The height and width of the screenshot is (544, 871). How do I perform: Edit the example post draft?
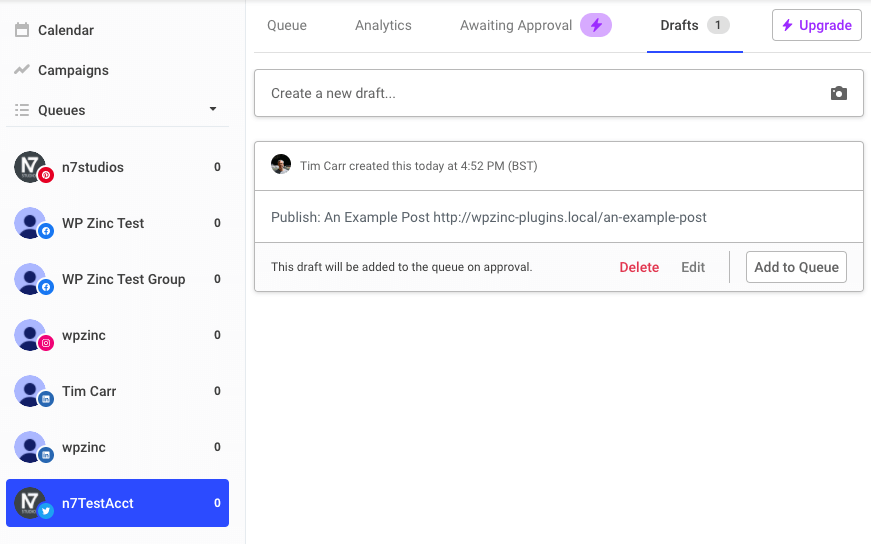693,267
